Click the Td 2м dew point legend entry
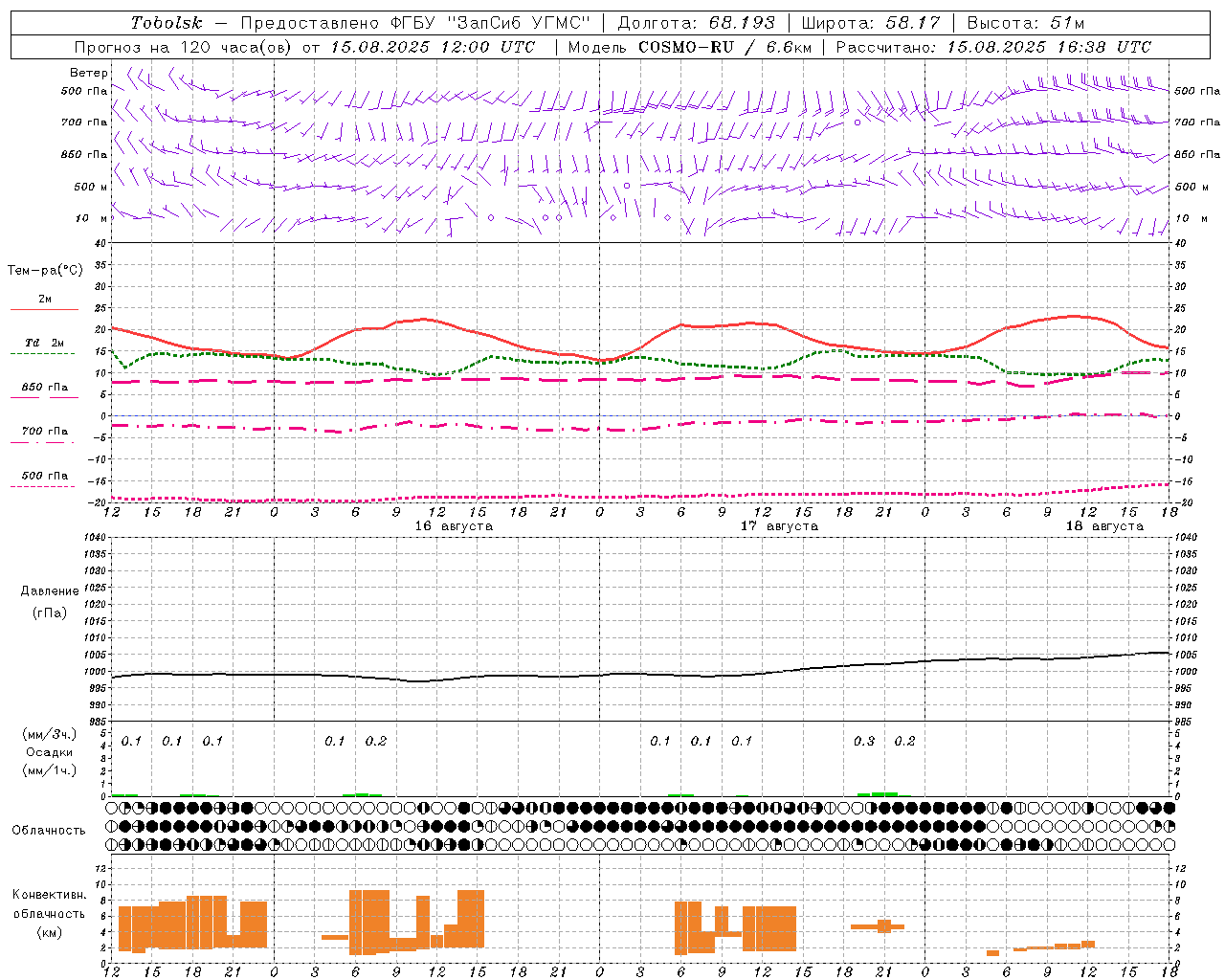 [x=44, y=343]
